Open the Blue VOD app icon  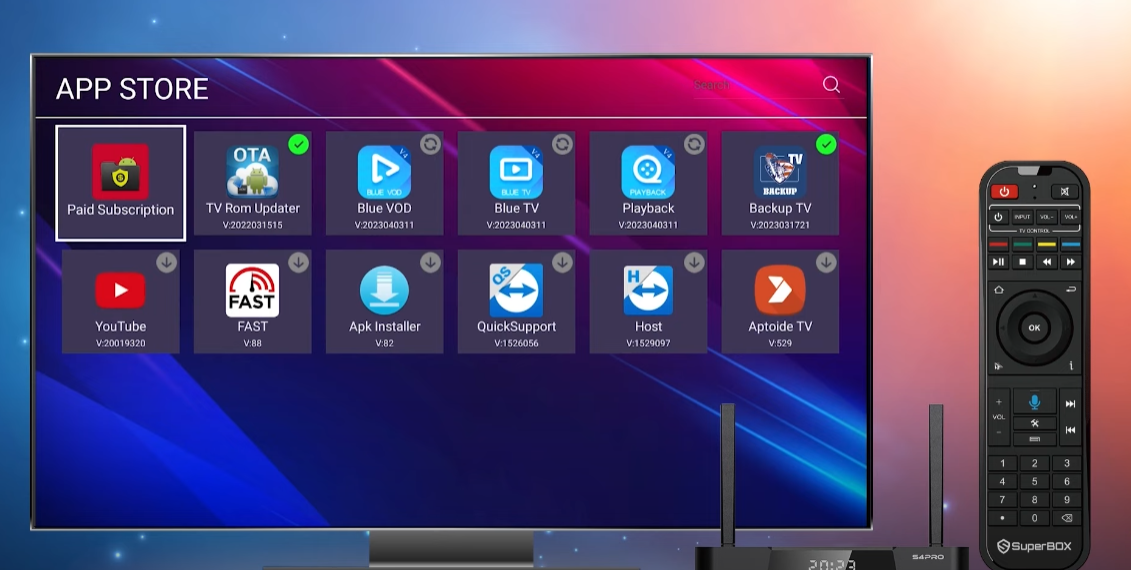point(384,172)
